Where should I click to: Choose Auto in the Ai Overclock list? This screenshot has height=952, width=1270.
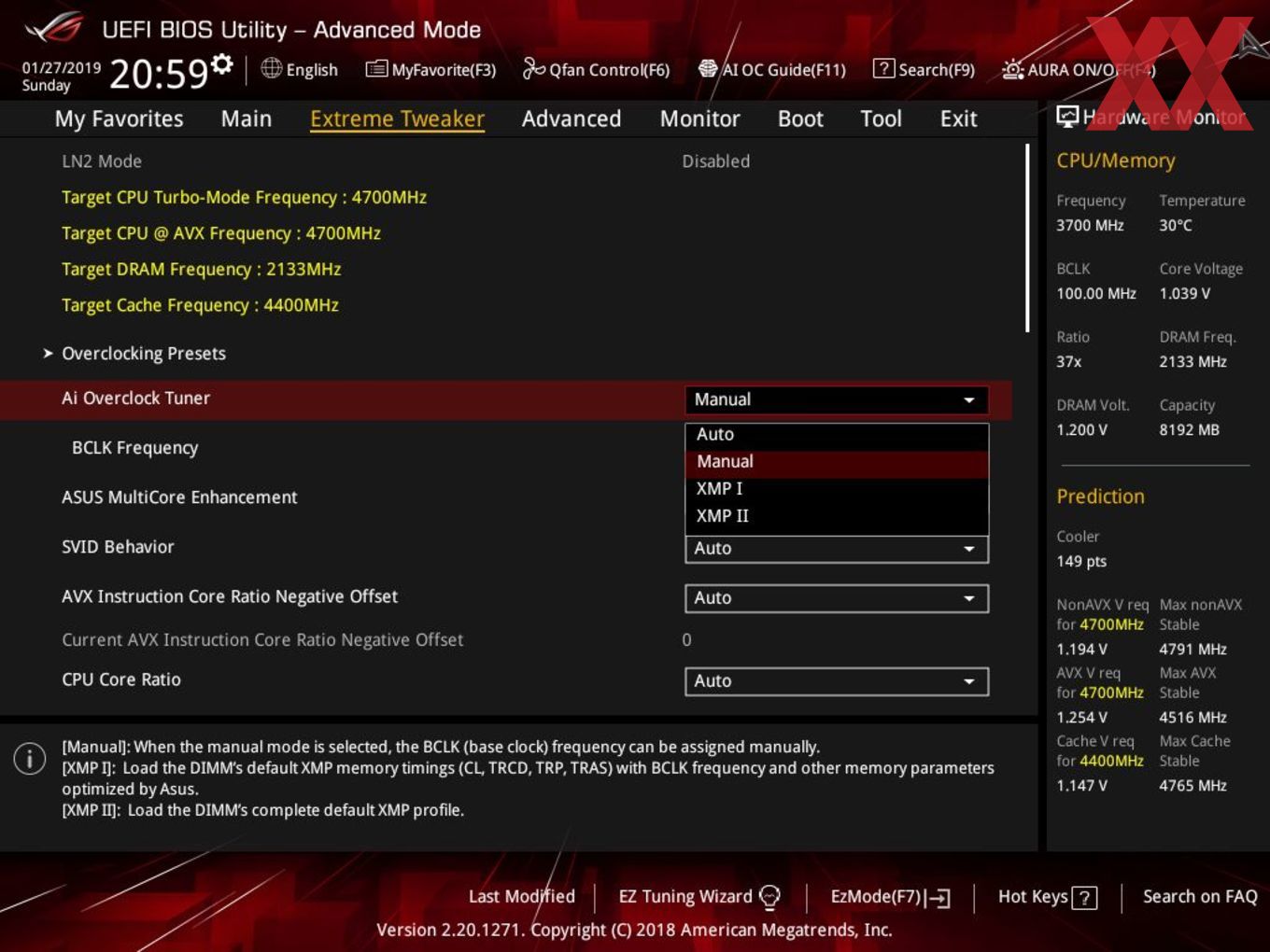pos(836,434)
